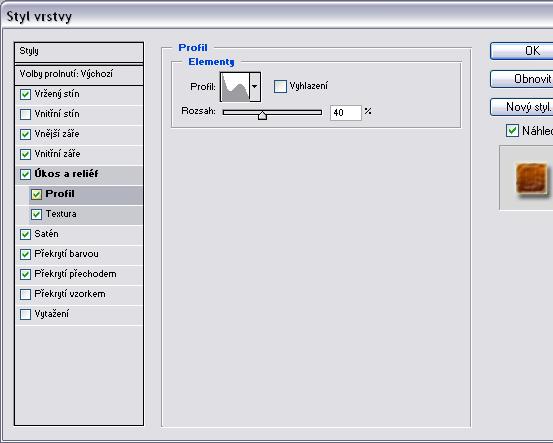Image resolution: width=553 pixels, height=443 pixels.
Task: Click the Obnovit button
Action: pyautogui.click(x=522, y=79)
